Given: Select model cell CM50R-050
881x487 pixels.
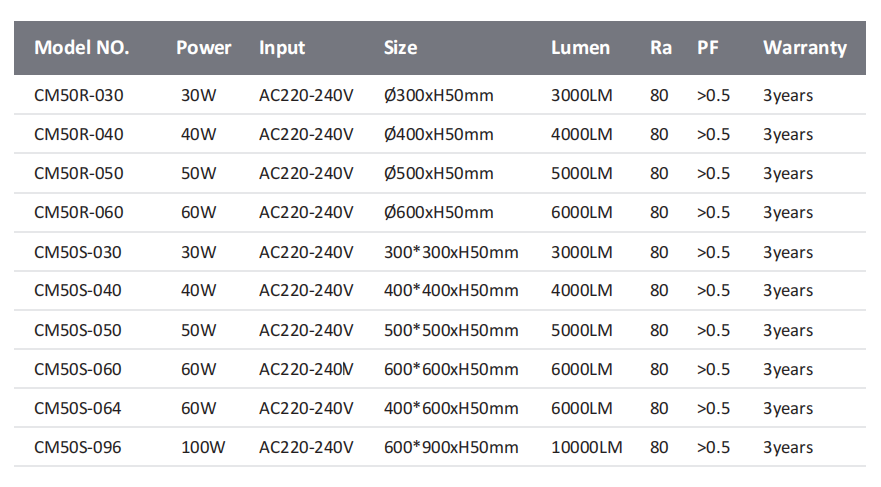Looking at the screenshot, I should [x=79, y=174].
